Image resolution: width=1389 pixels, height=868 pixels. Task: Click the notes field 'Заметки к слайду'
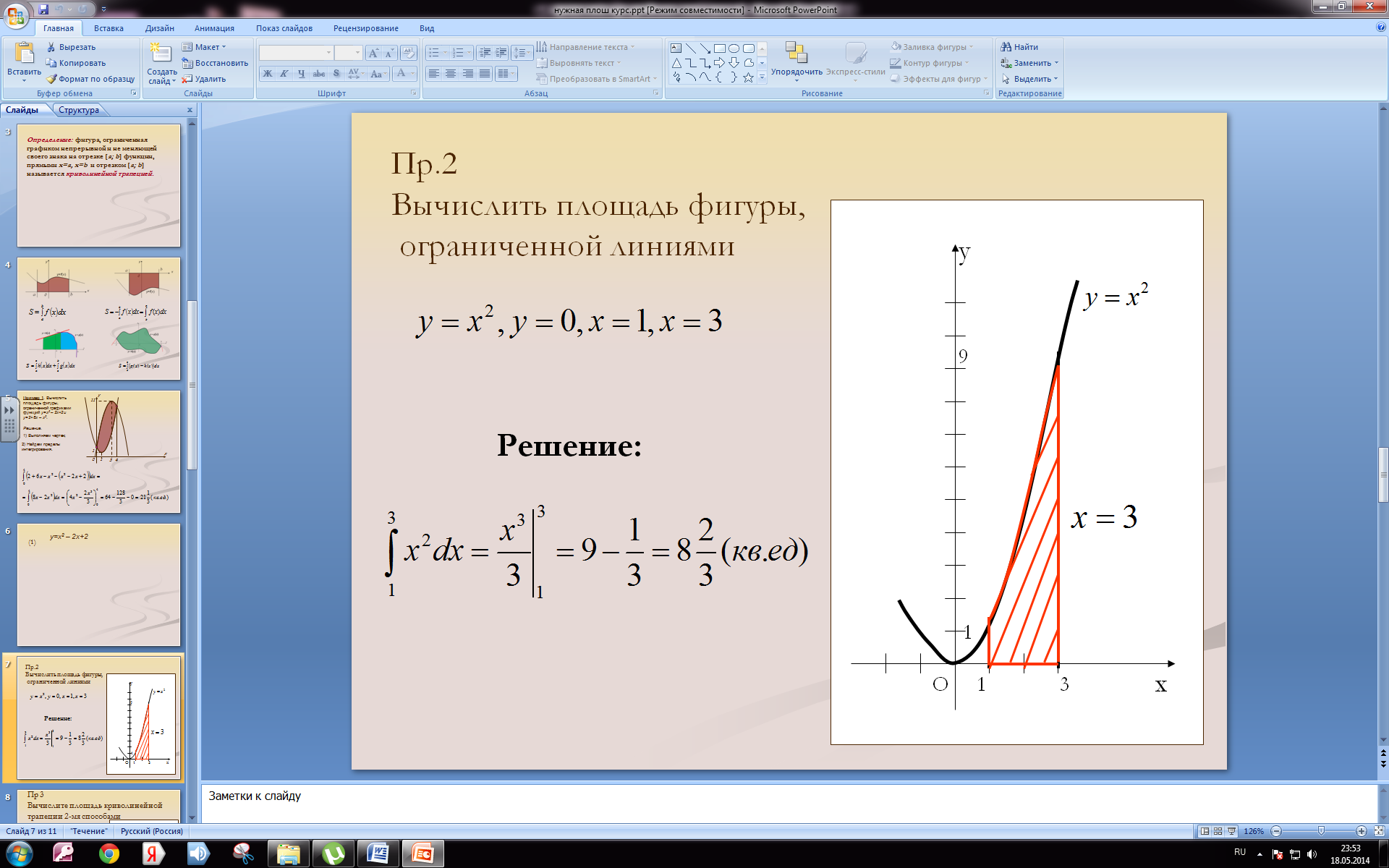coord(789,803)
